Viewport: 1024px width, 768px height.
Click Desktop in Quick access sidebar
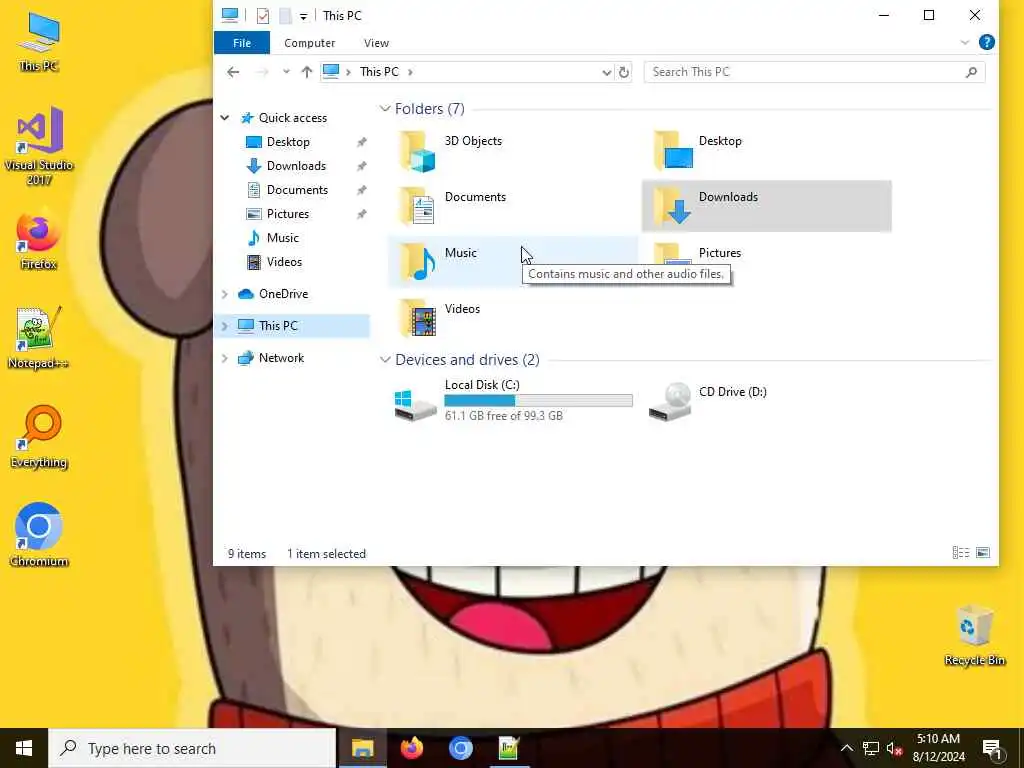pos(288,142)
